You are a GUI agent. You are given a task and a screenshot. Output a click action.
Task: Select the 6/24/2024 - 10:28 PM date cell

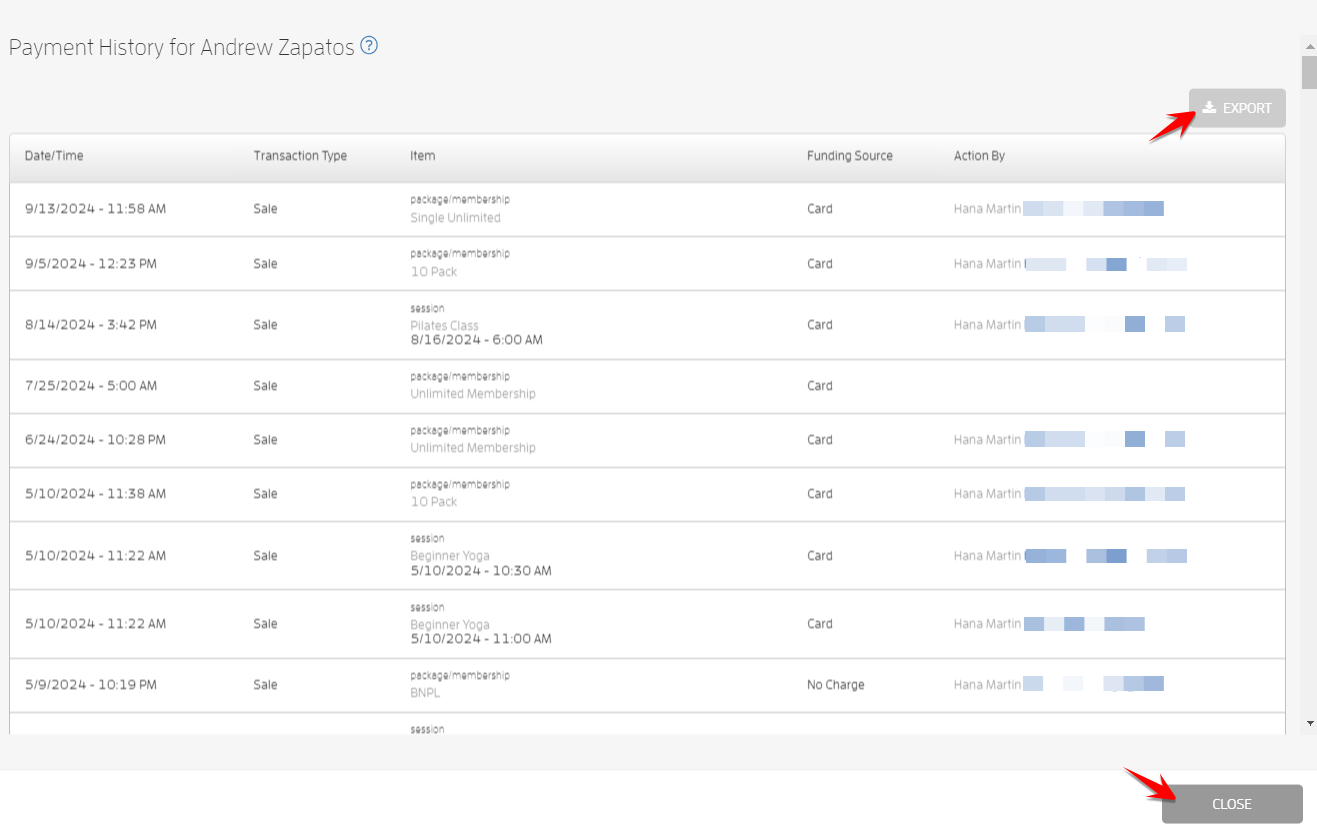click(95, 440)
